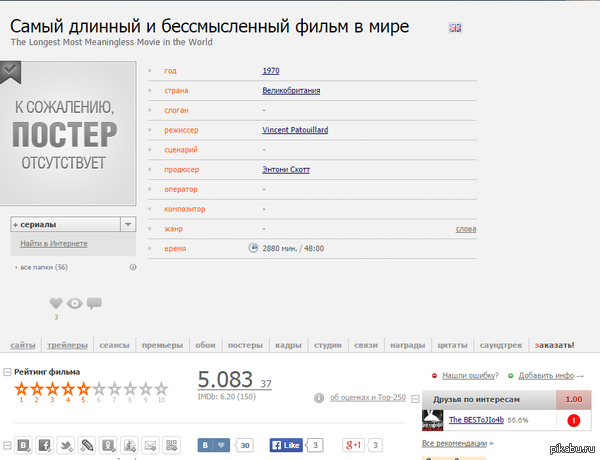Click the UK flag language icon
Screen dimensions: 600x460
(x=455, y=28)
